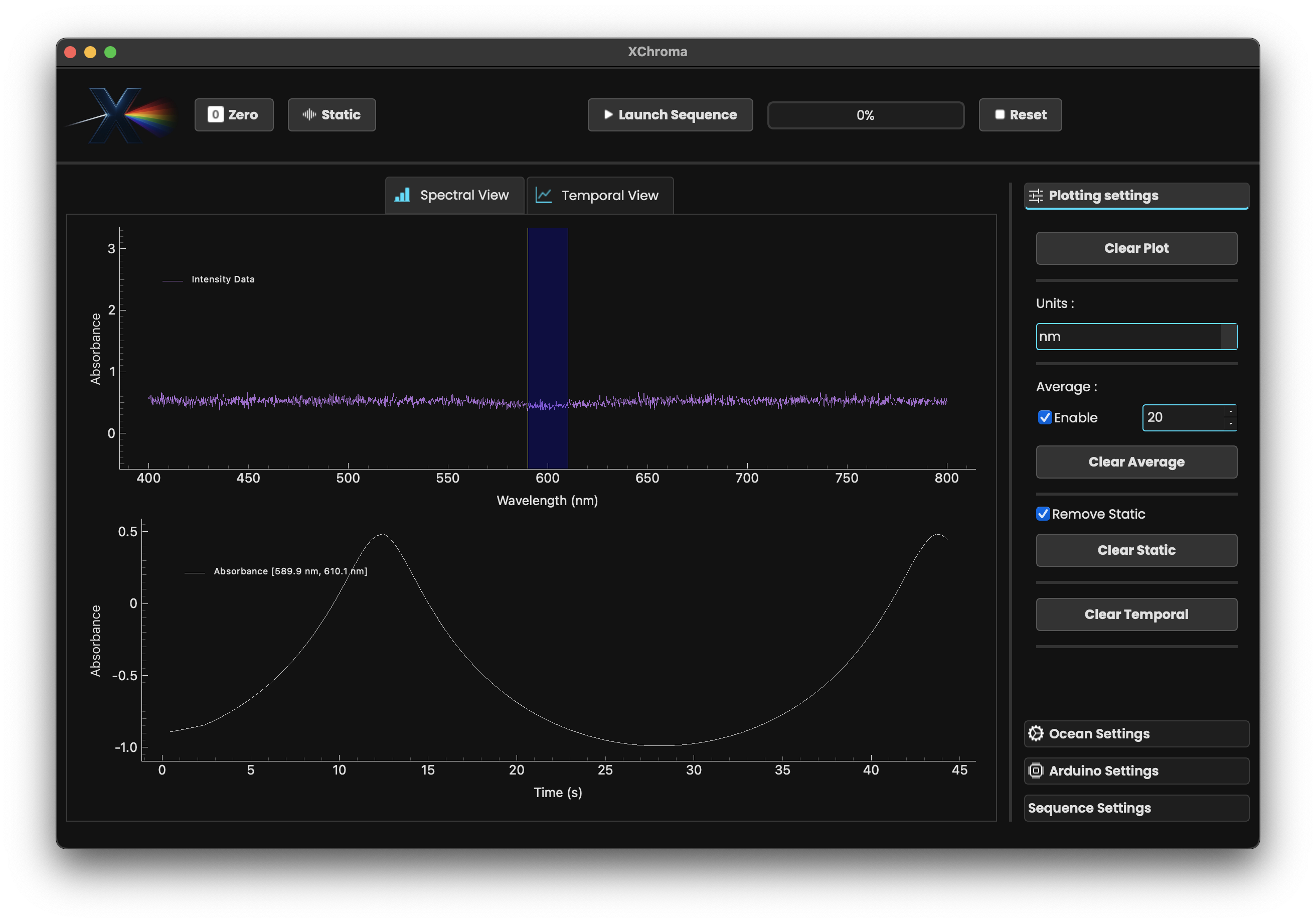The width and height of the screenshot is (1316, 923).
Task: Expand the Sequence Settings section
Action: click(1136, 808)
